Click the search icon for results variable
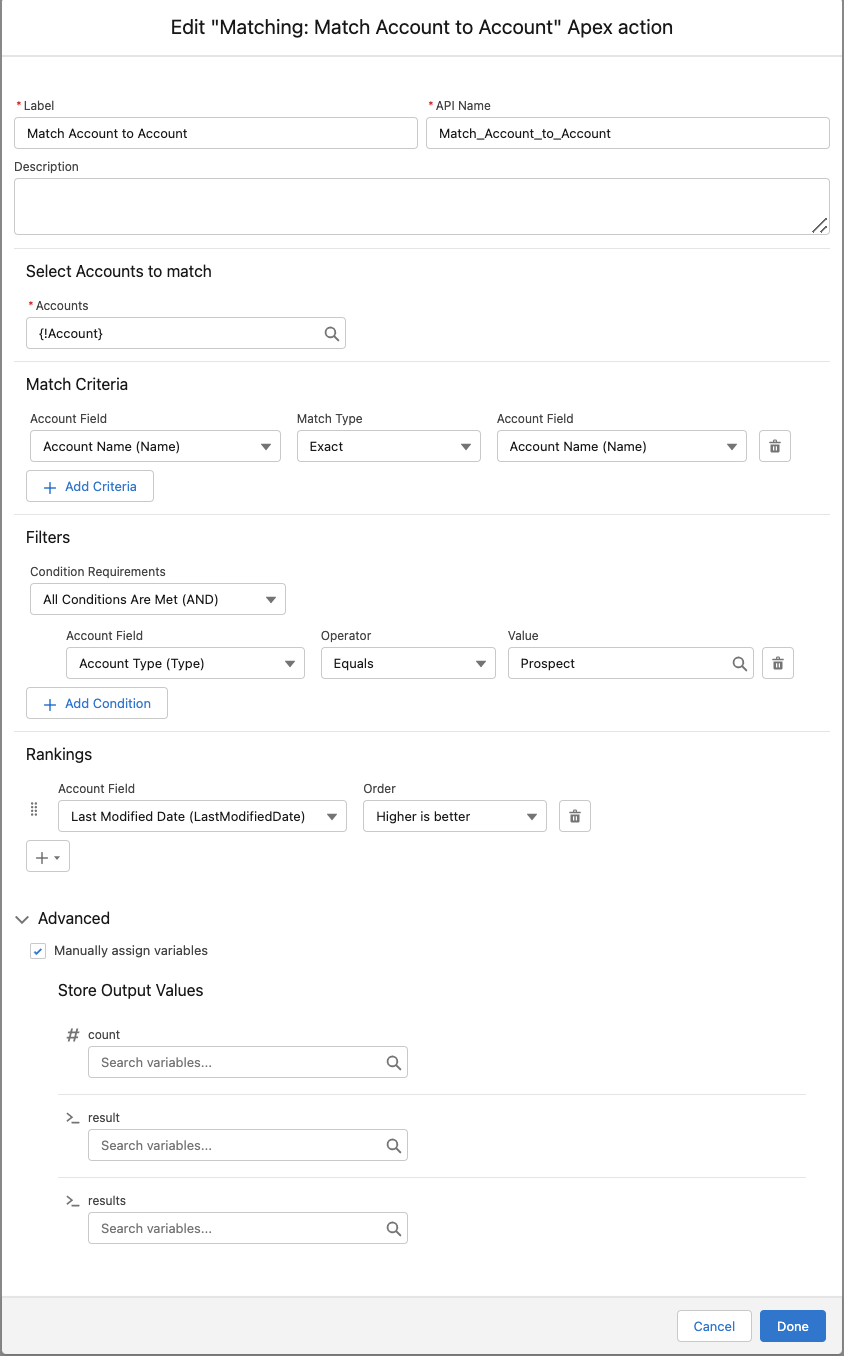The height and width of the screenshot is (1356, 844). (394, 1229)
